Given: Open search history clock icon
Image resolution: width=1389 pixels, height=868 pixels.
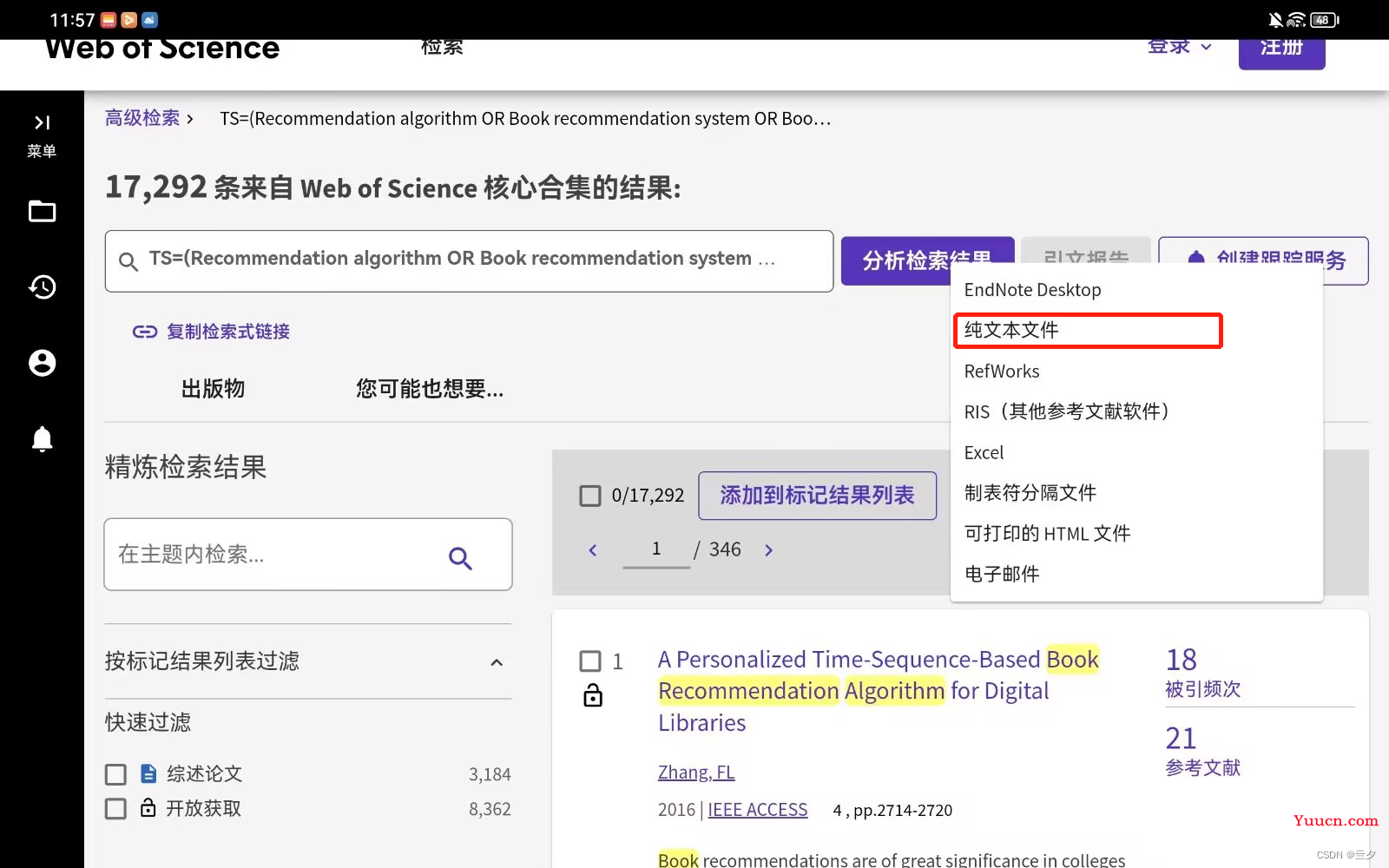Looking at the screenshot, I should click(42, 287).
